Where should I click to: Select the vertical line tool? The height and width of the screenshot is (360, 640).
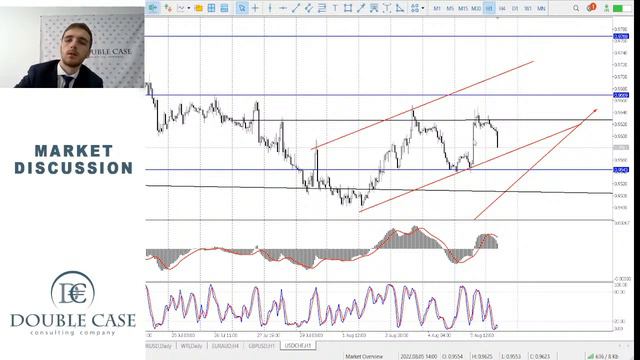point(270,8)
